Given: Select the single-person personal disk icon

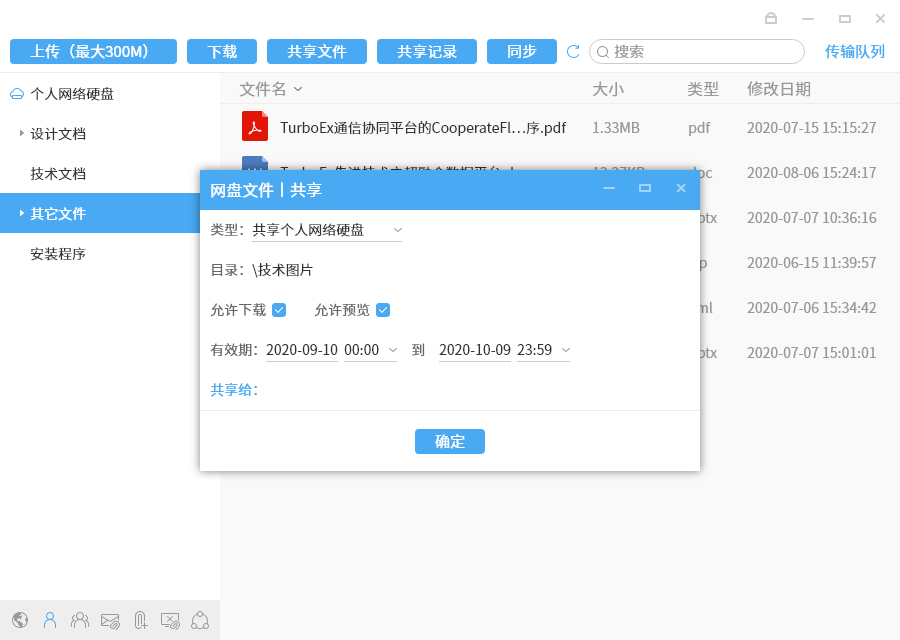Looking at the screenshot, I should point(50,620).
